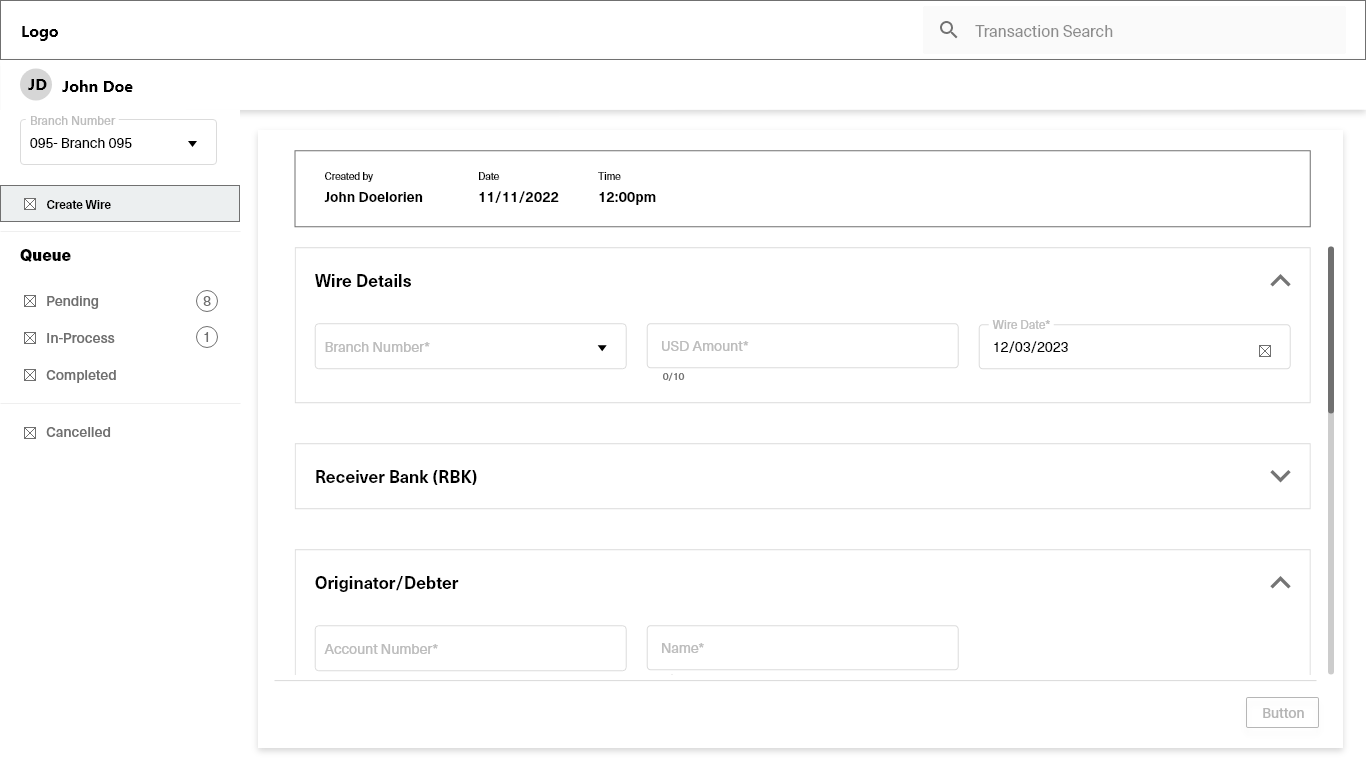Click the JD user avatar
The width and height of the screenshot is (1366, 768).
tap(37, 85)
